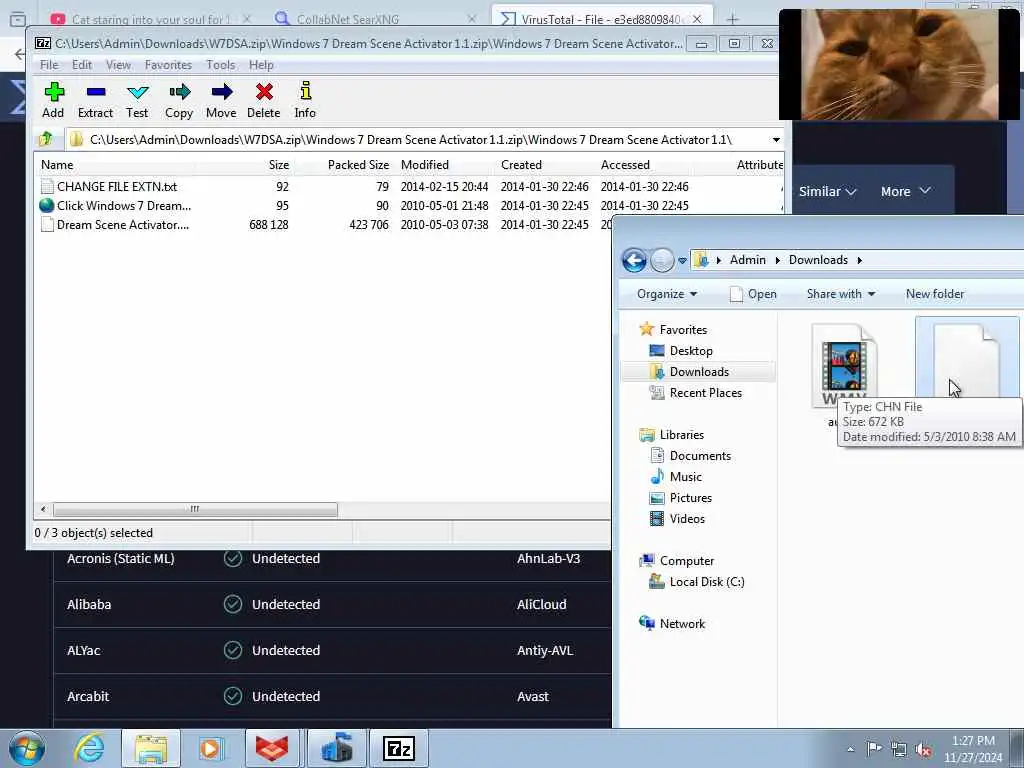This screenshot has height=768, width=1024.
Task: Click the 7-Zip taskbar icon
Action: coord(399,748)
